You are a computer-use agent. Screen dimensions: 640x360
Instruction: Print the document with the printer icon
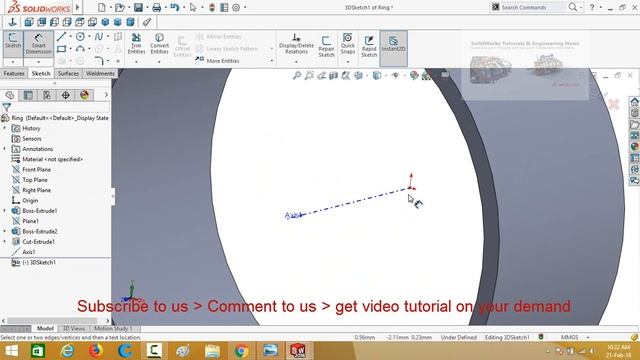tap(156, 7)
